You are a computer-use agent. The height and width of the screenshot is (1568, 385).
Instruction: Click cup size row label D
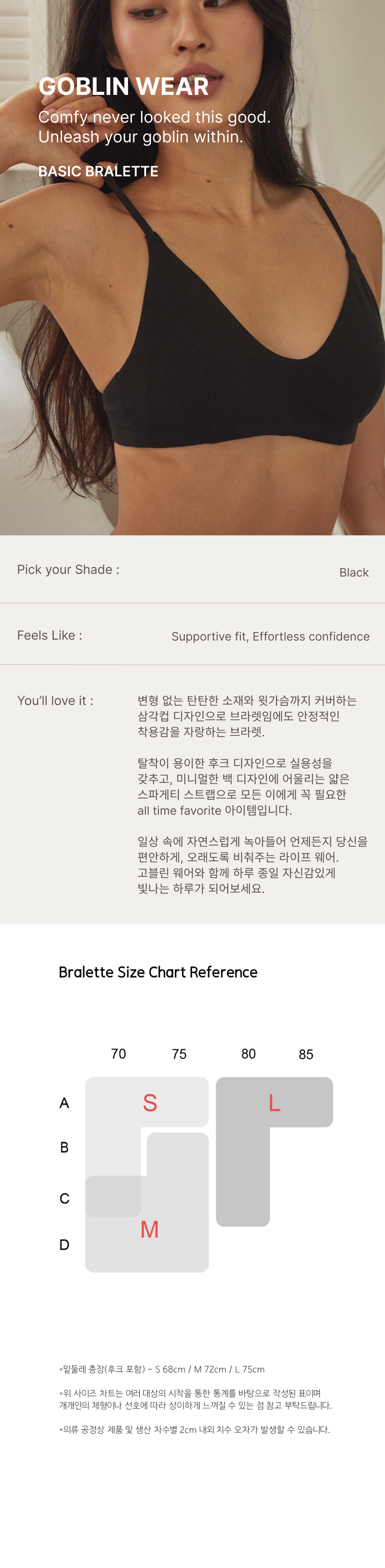click(x=64, y=1245)
